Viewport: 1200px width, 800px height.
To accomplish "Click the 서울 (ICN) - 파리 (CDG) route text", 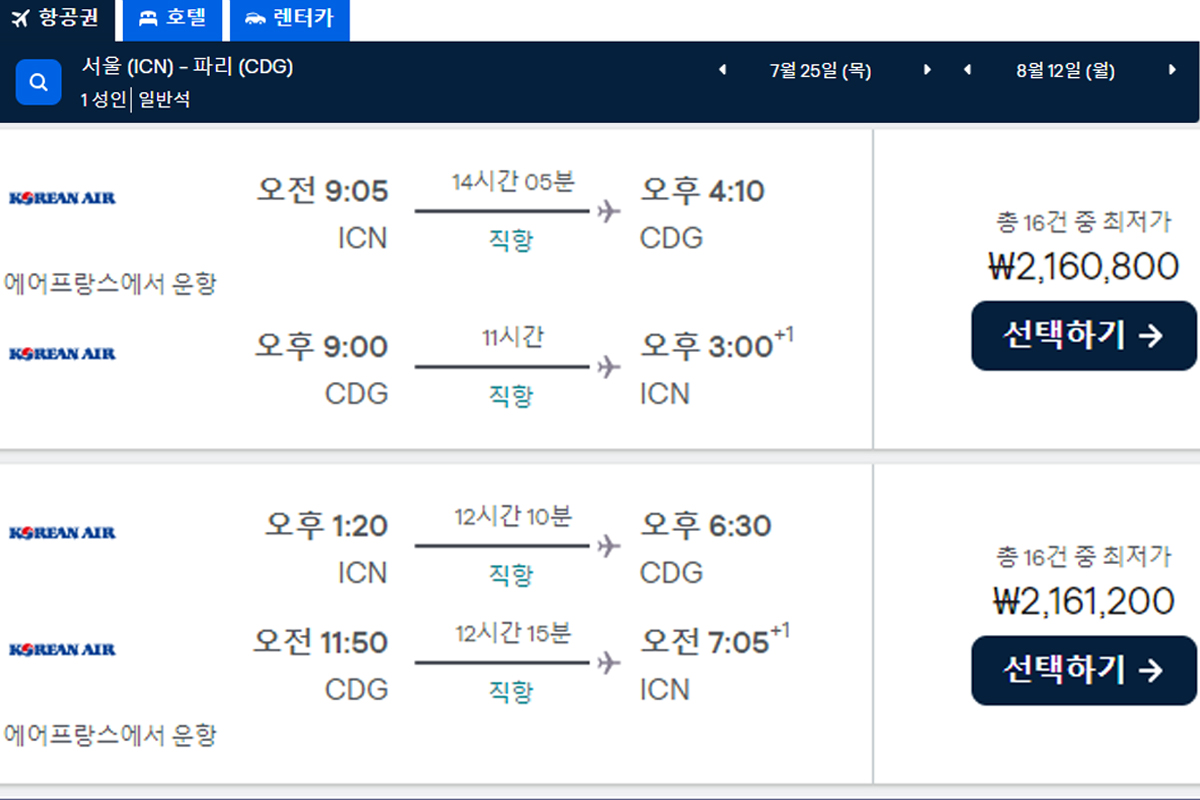I will coord(187,67).
